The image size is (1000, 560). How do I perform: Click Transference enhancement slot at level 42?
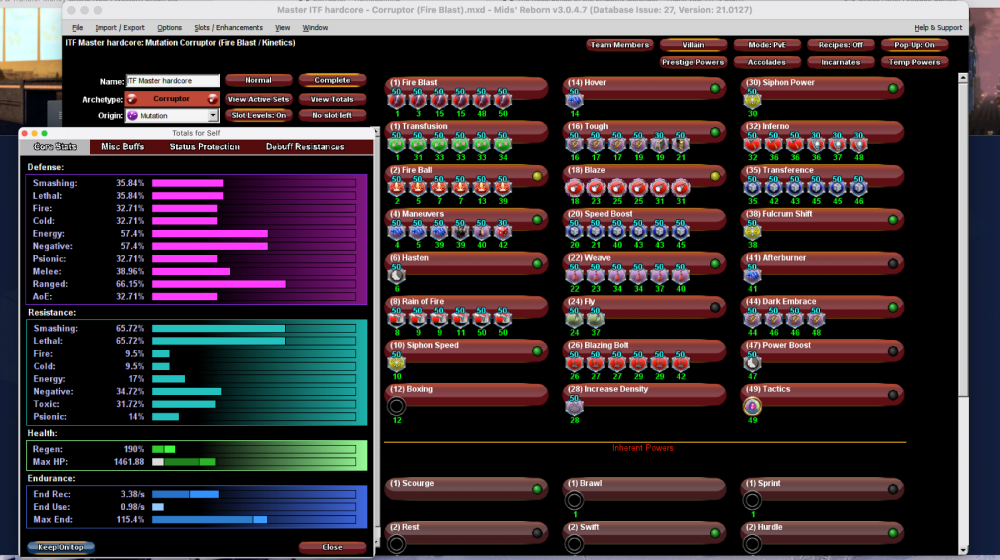[774, 187]
